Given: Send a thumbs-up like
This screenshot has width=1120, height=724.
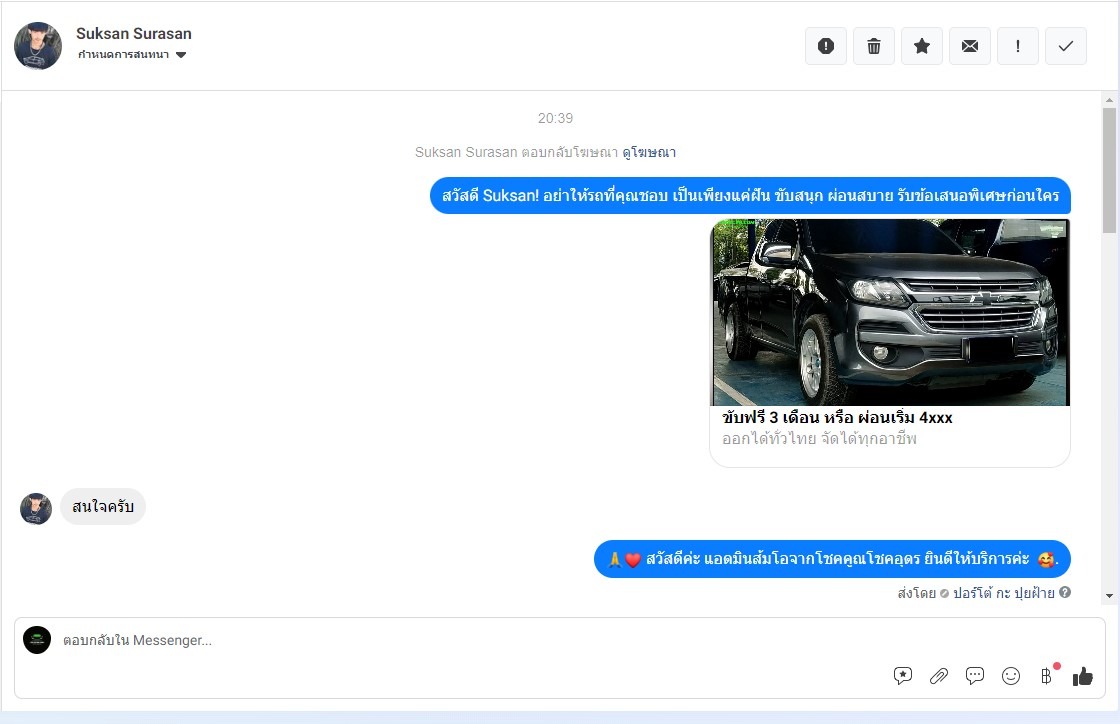Looking at the screenshot, I should pyautogui.click(x=1083, y=676).
